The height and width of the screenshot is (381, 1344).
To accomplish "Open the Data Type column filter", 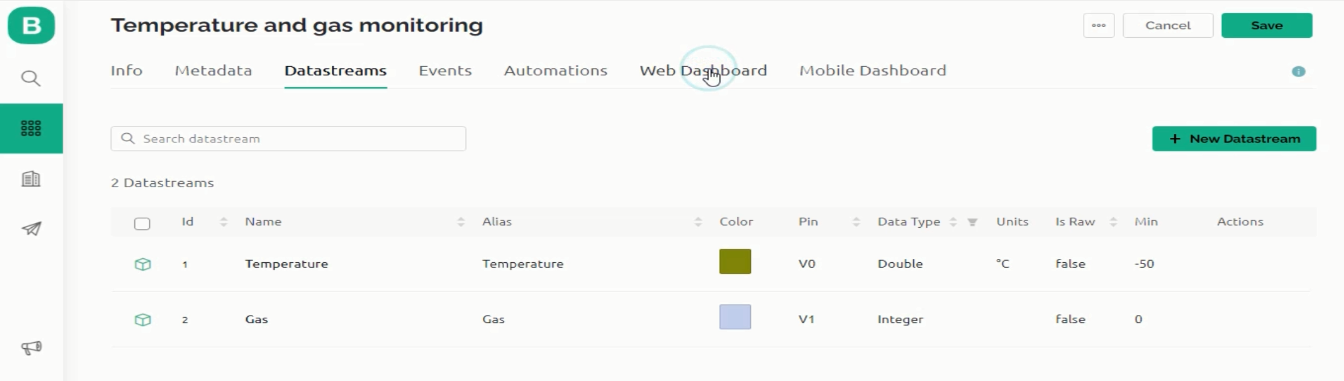I will [x=972, y=222].
